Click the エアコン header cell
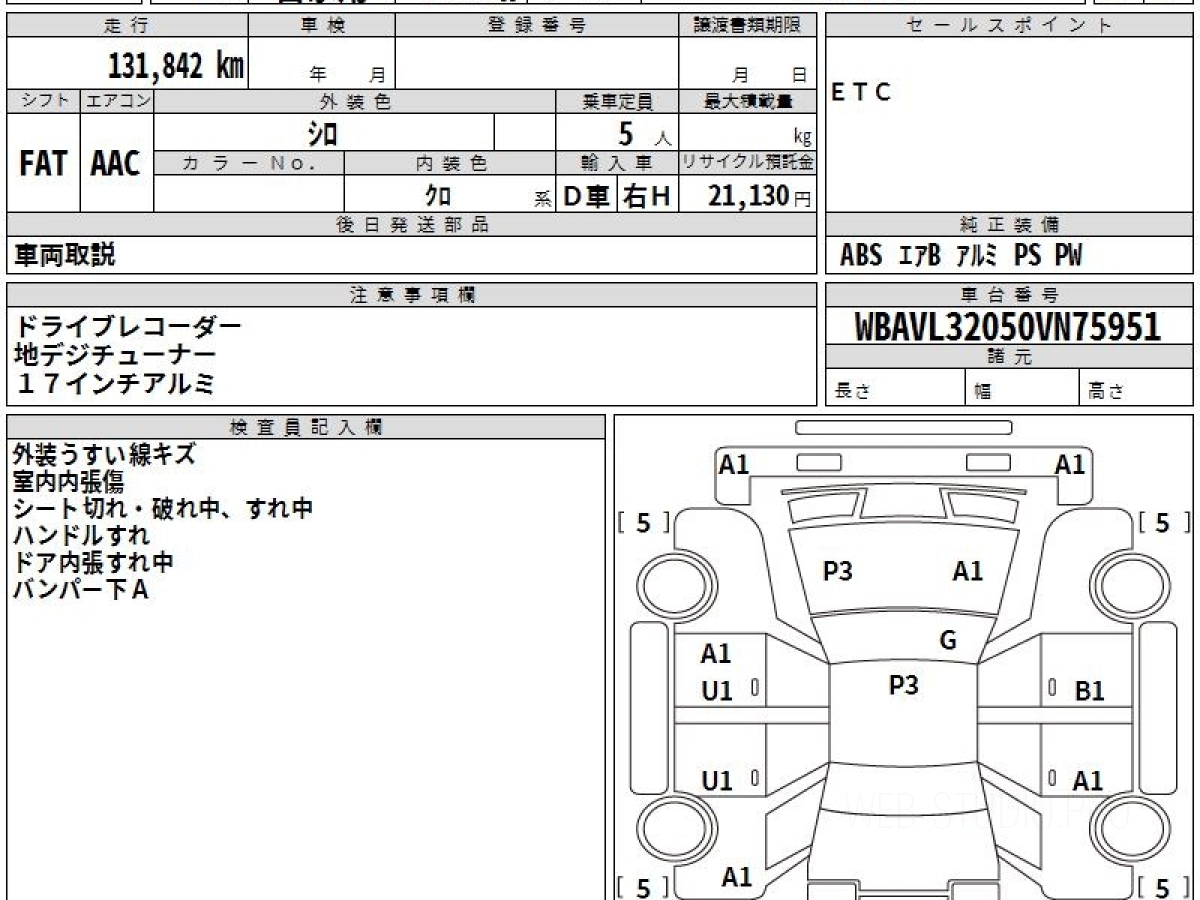Image resolution: width=1200 pixels, height=900 pixels. [x=117, y=101]
